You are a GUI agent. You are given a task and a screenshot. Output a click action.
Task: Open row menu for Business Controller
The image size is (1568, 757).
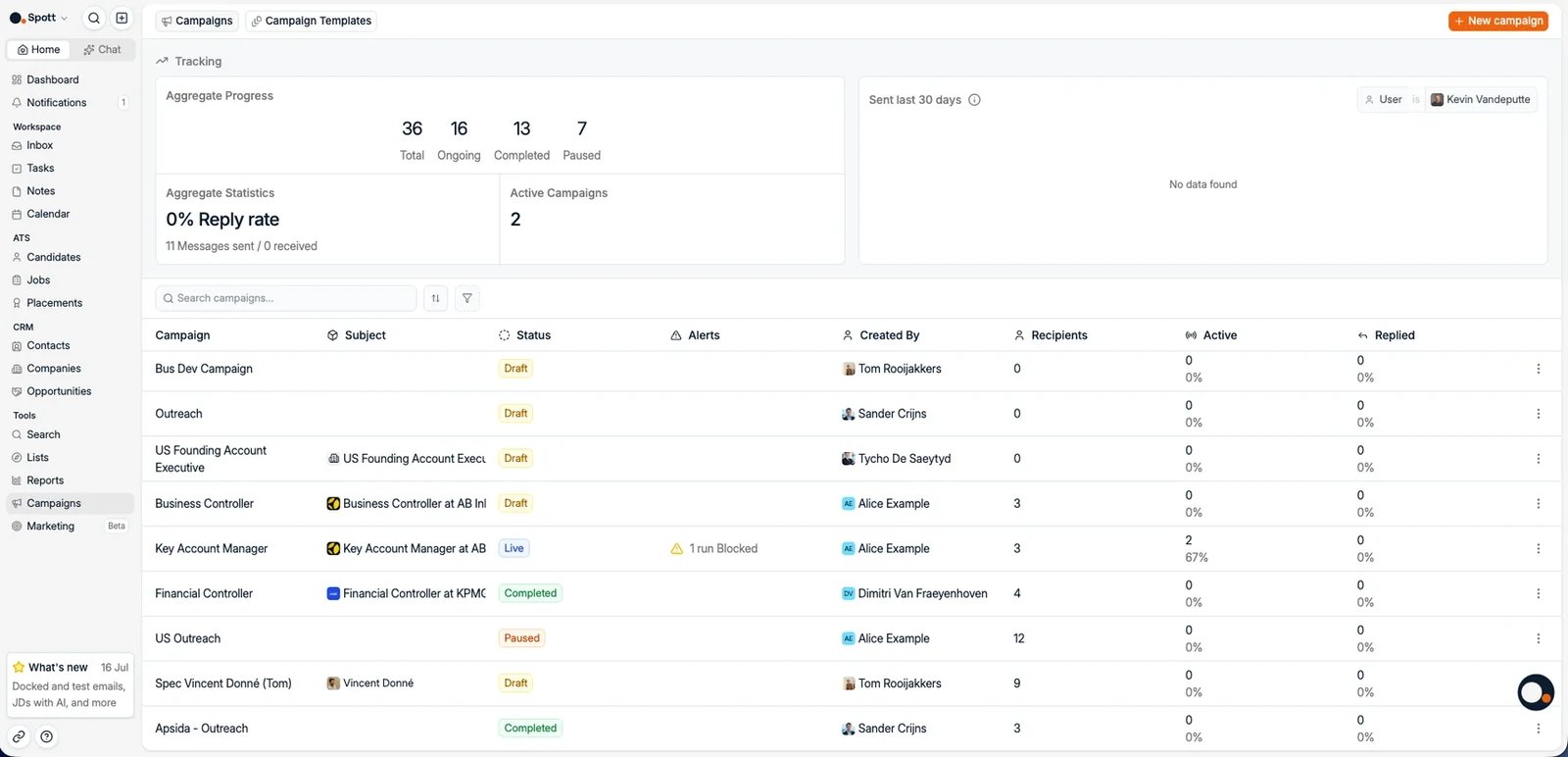1538,504
